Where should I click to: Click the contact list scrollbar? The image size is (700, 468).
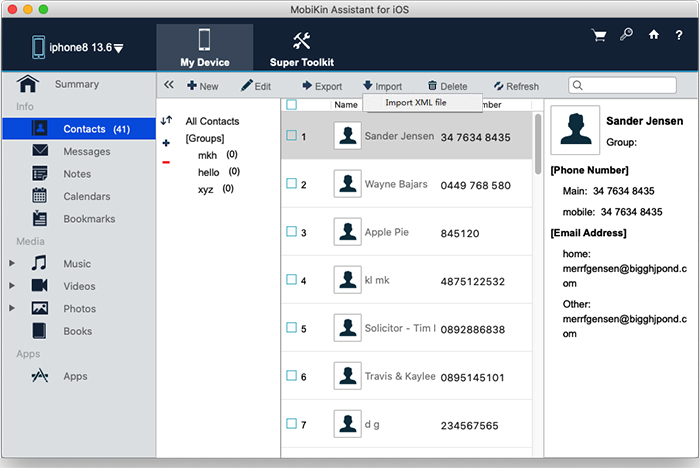tap(538, 144)
